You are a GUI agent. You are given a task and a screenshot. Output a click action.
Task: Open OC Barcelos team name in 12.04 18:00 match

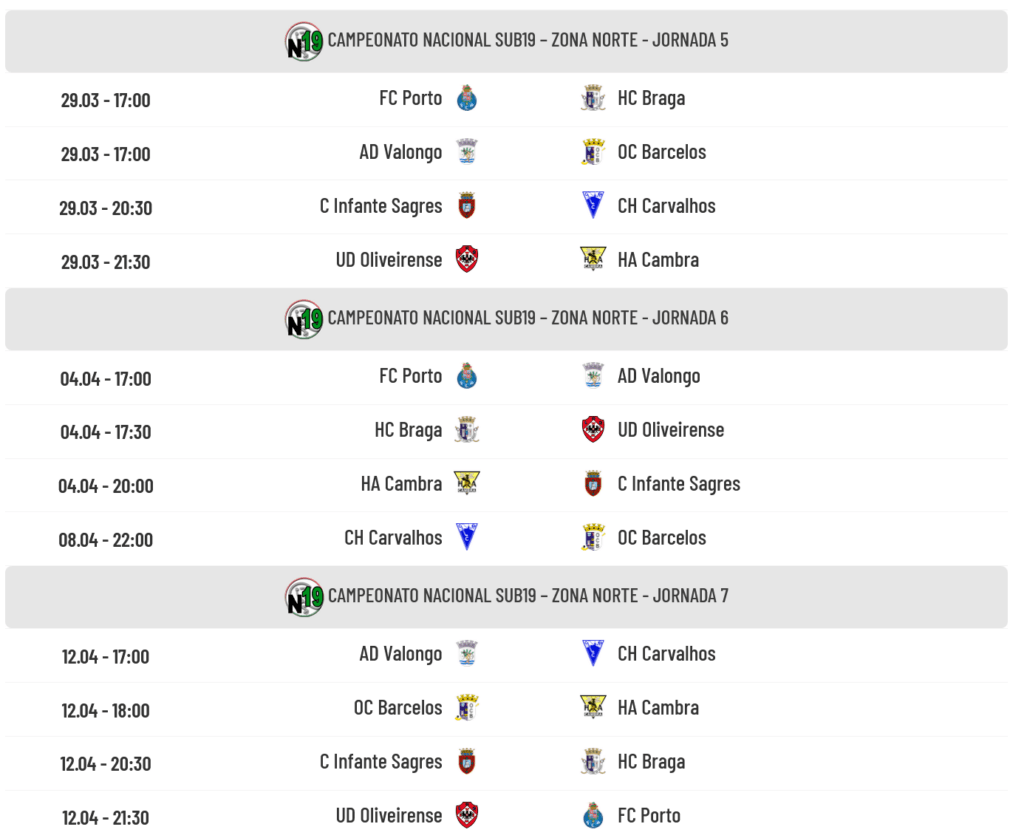(397, 708)
